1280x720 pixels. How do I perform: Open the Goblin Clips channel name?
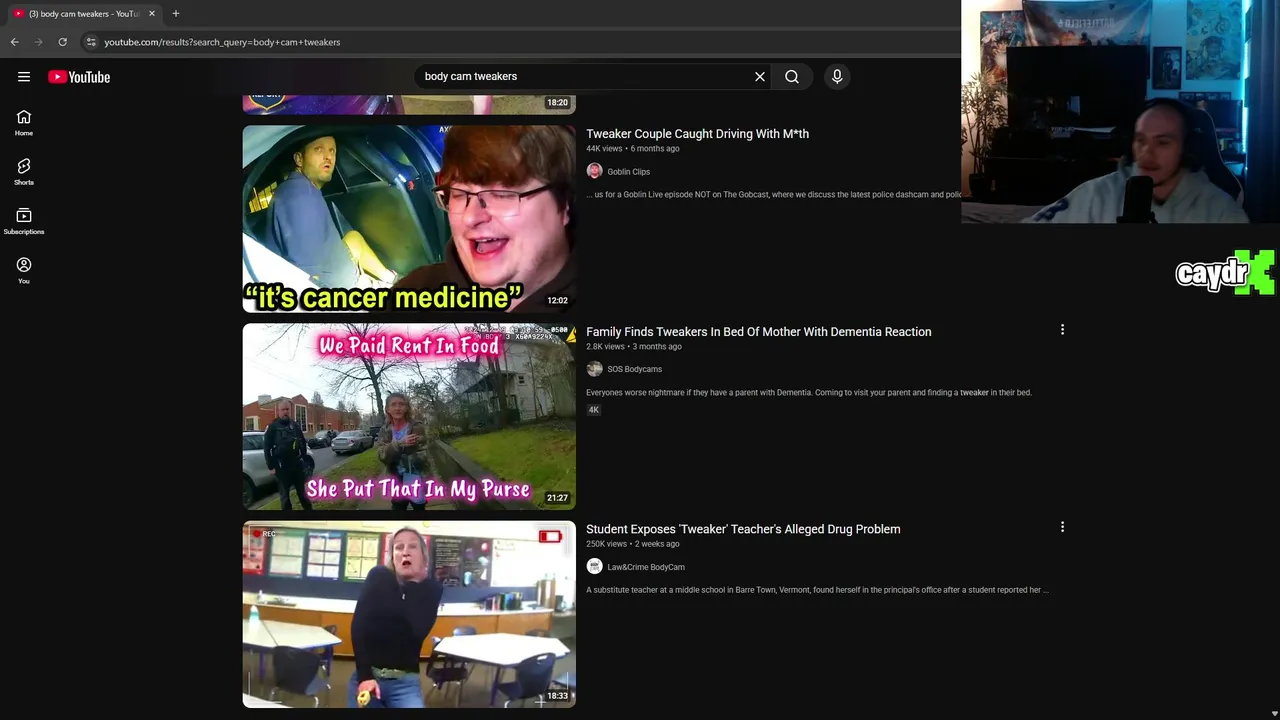pyautogui.click(x=628, y=171)
